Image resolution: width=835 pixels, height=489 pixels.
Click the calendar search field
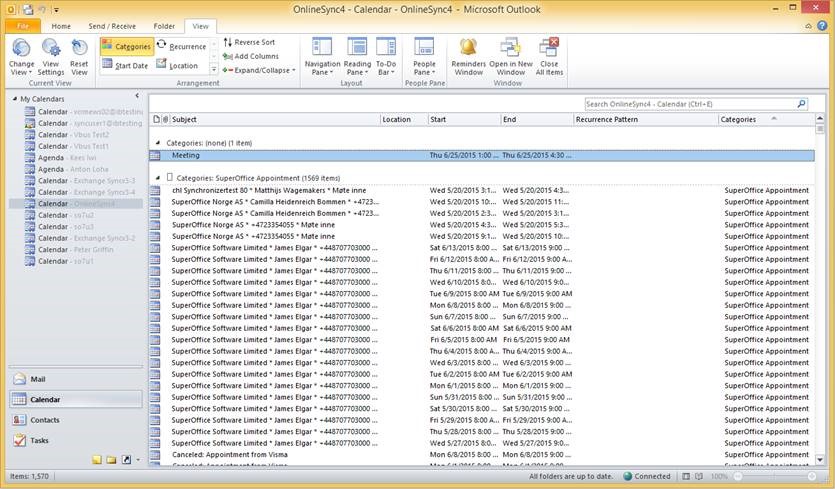[690, 104]
